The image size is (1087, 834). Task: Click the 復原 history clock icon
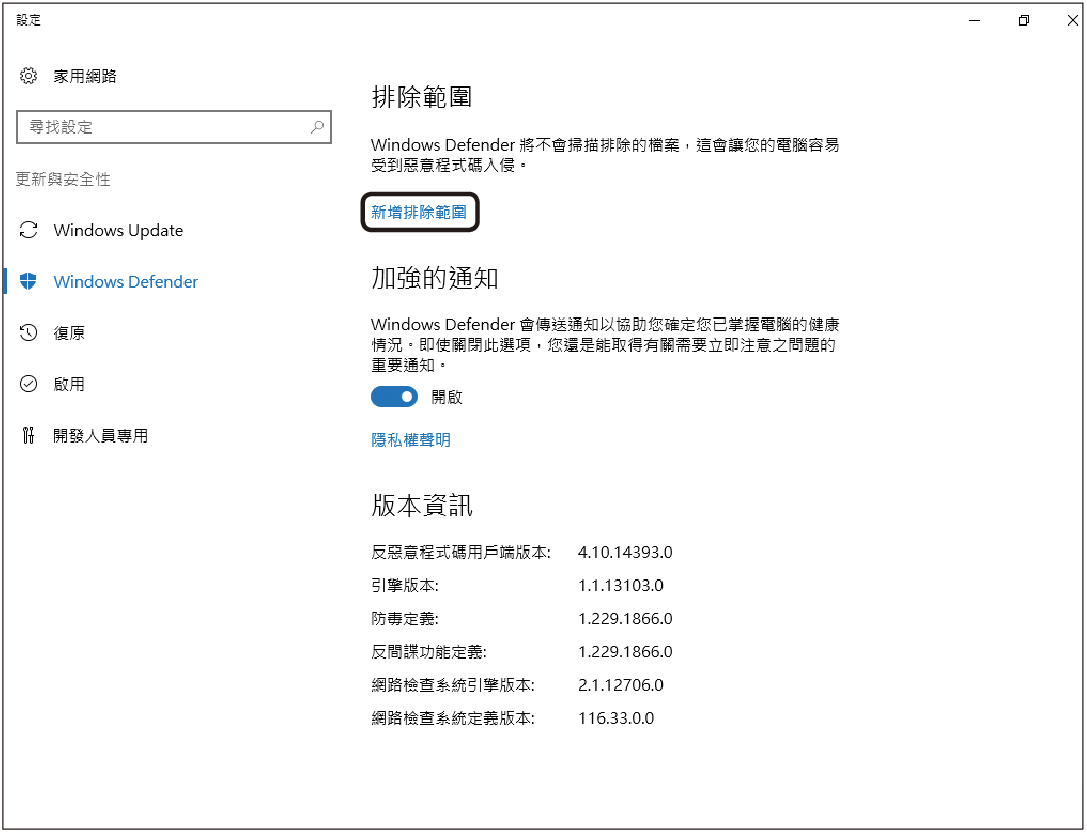[x=28, y=333]
